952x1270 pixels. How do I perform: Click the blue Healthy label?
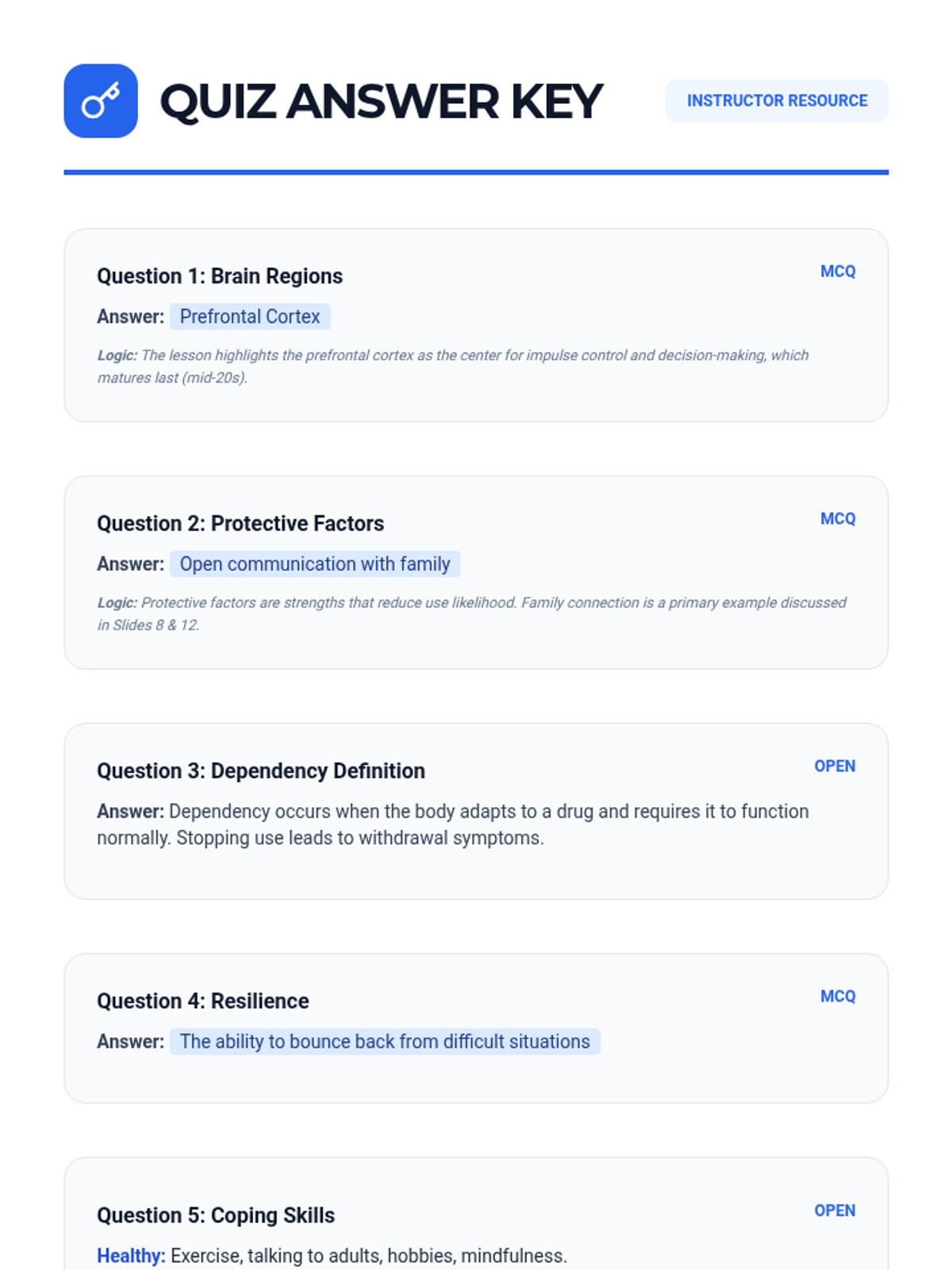point(131,1257)
